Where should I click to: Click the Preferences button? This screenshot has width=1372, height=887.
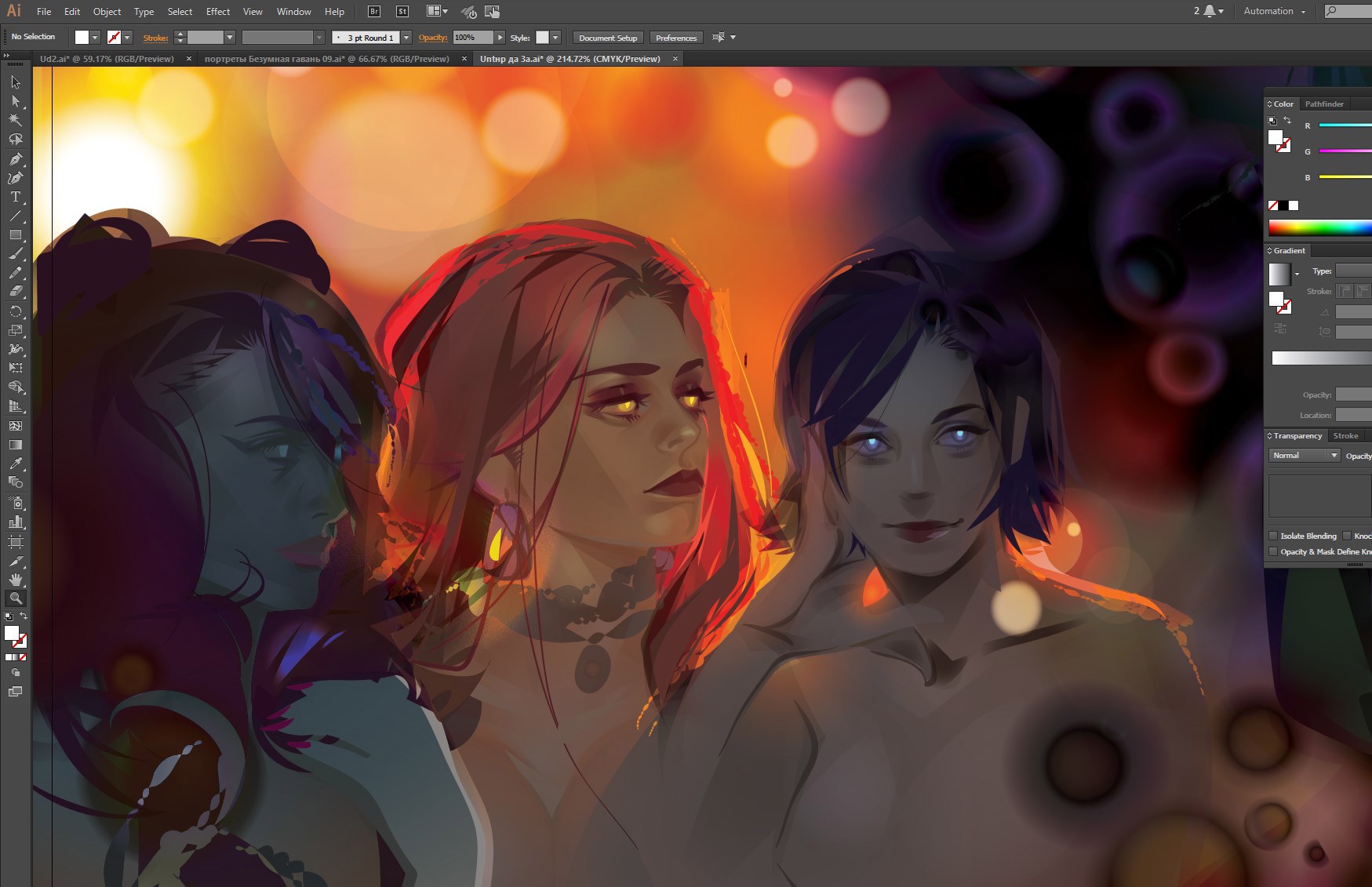[675, 38]
